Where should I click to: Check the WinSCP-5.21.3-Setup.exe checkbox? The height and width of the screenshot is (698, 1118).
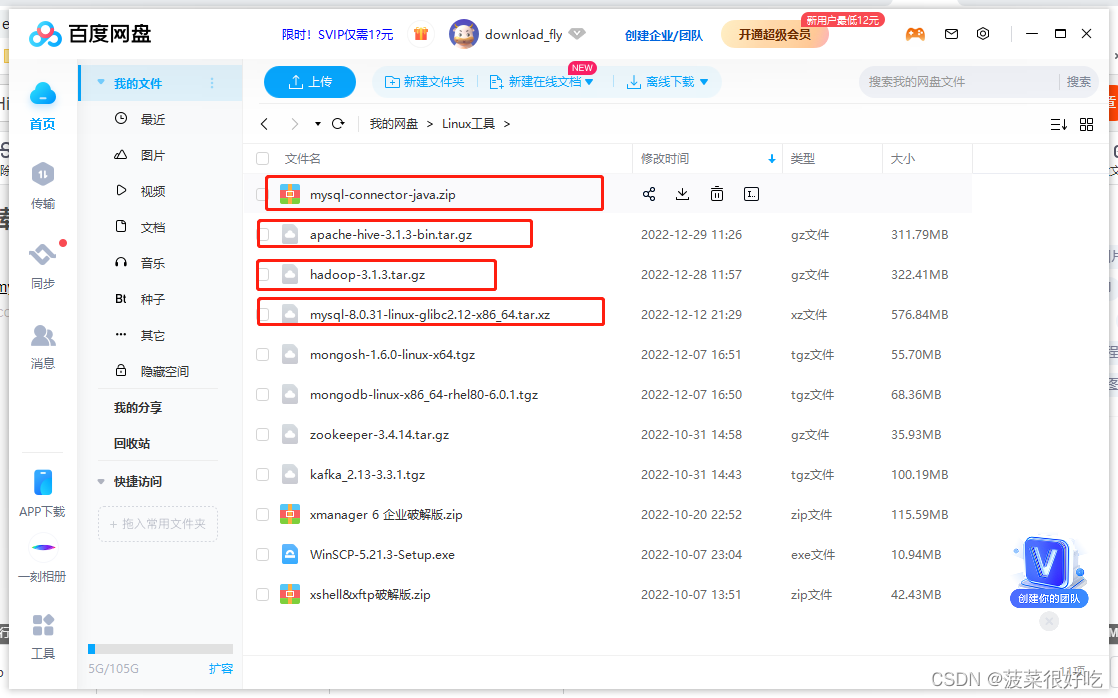262,554
